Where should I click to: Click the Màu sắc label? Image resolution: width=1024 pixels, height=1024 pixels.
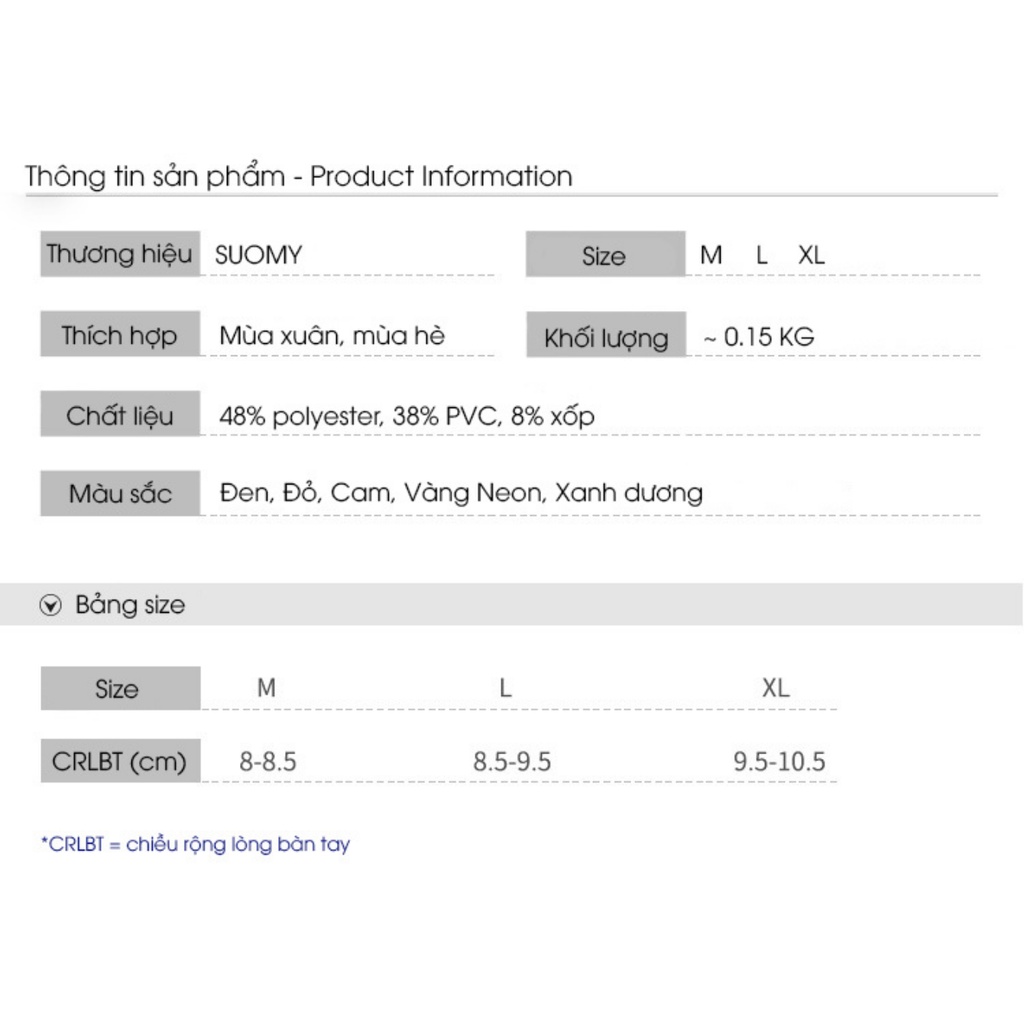119,494
